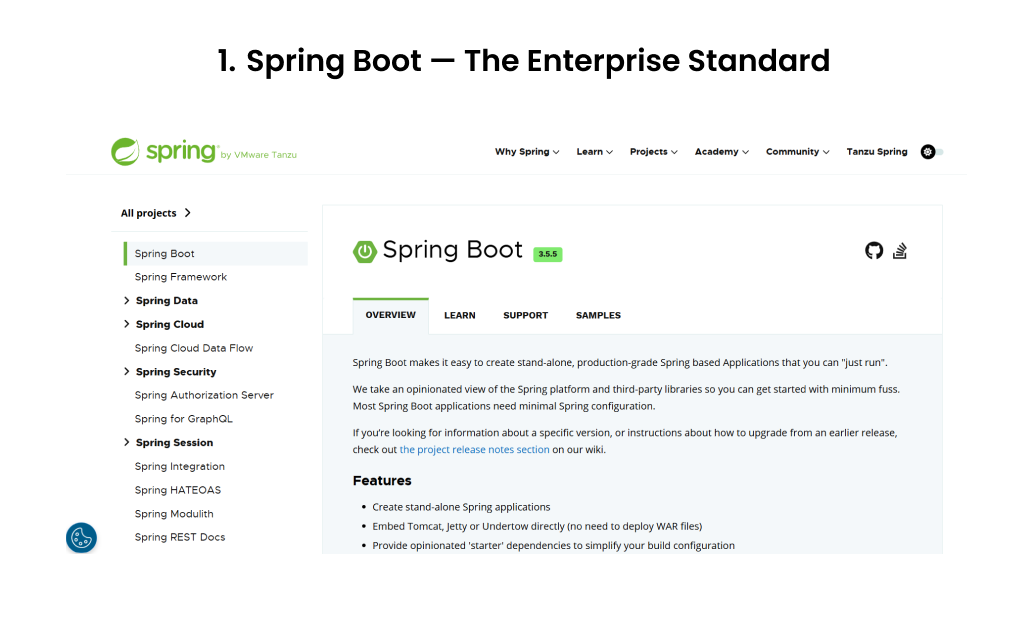Click the Stack Overflow icon
This screenshot has width=1032, height=642.
click(x=900, y=250)
